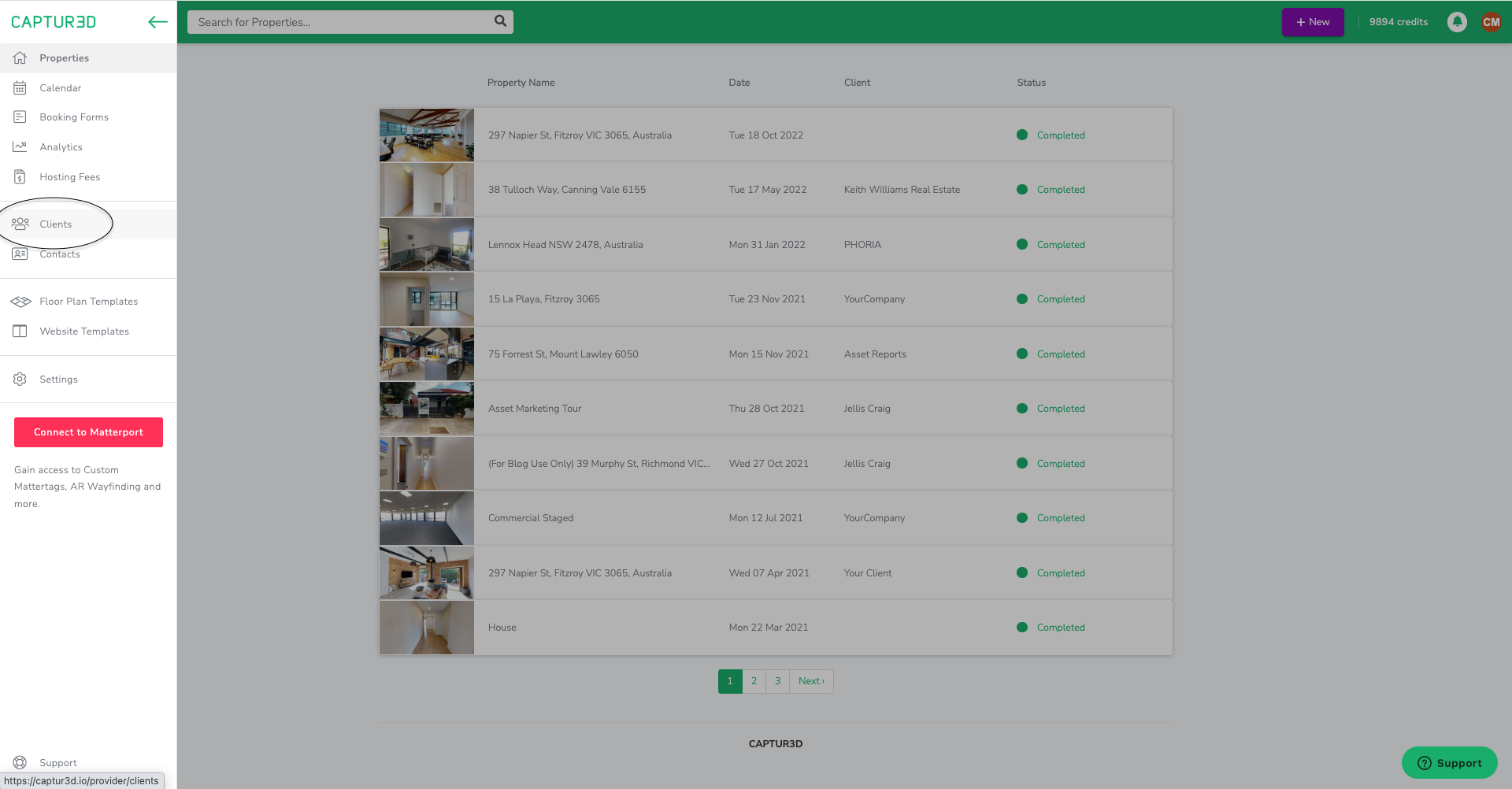This screenshot has width=1512, height=789.
Task: Click Completed status of Commercial Staged
Action: [1051, 518]
